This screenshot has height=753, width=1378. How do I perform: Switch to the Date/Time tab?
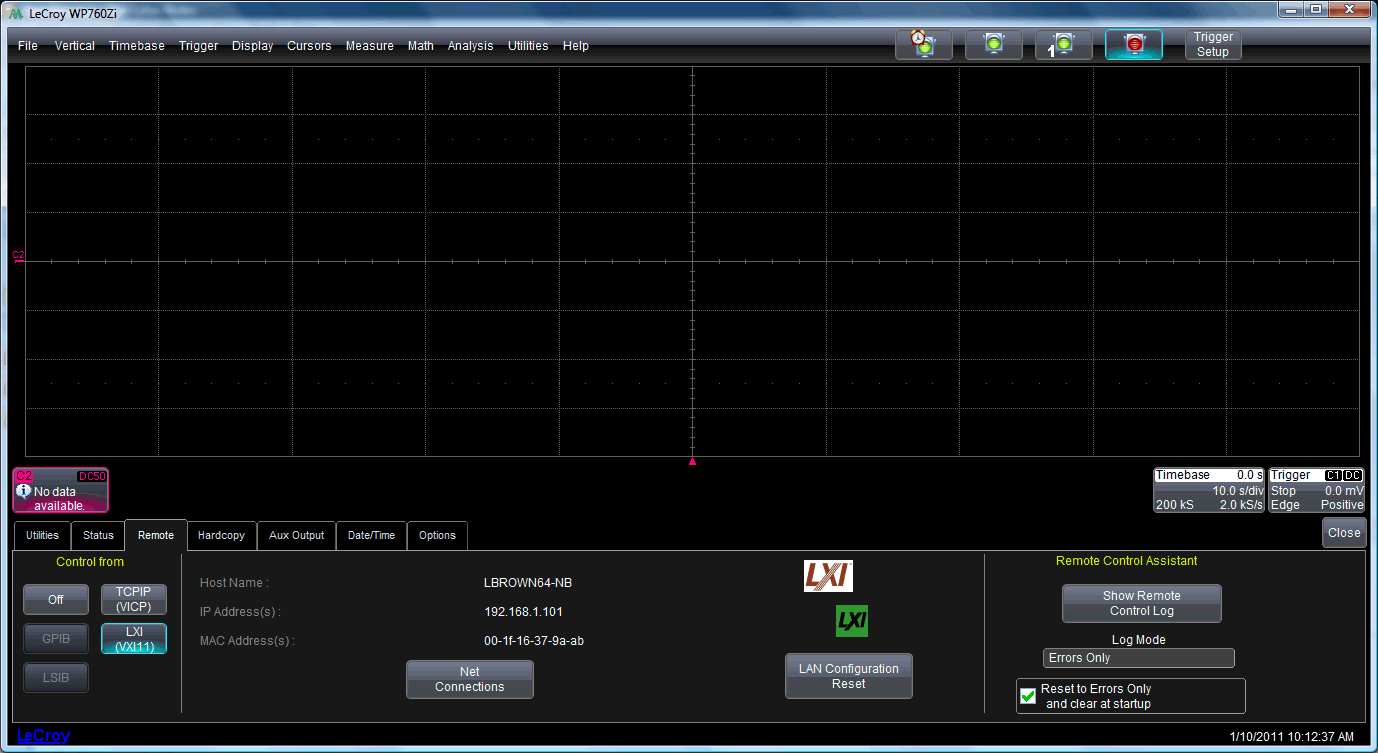click(371, 535)
